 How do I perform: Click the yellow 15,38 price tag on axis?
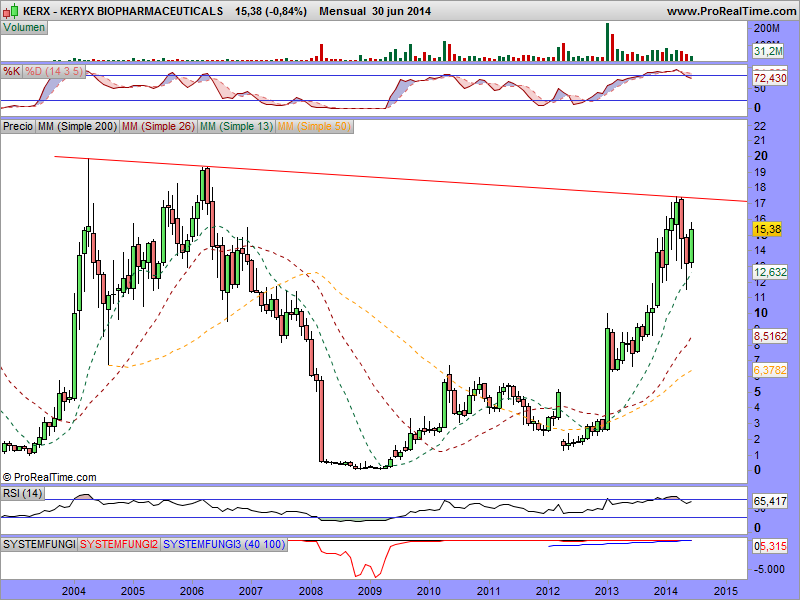click(x=767, y=229)
